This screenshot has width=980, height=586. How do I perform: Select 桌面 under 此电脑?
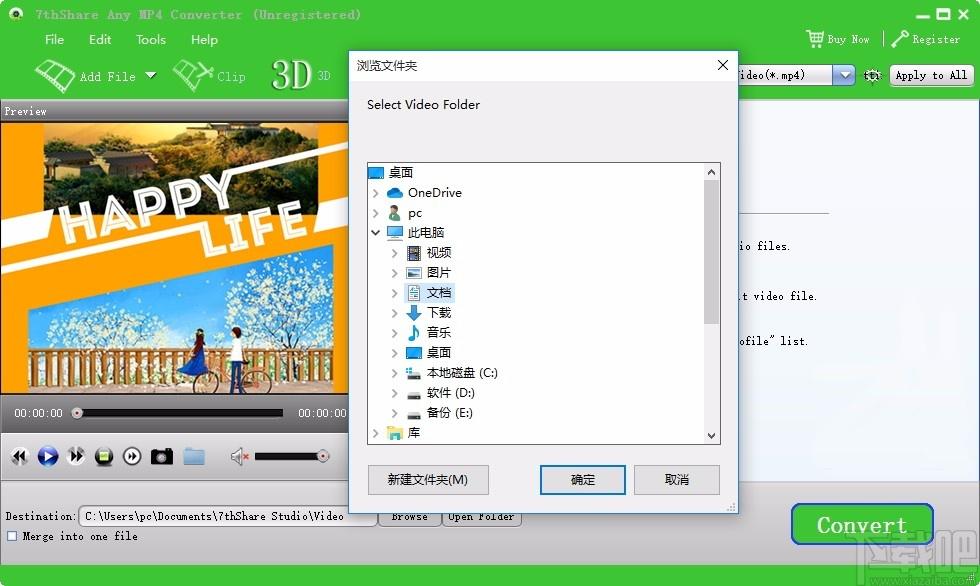(429, 353)
